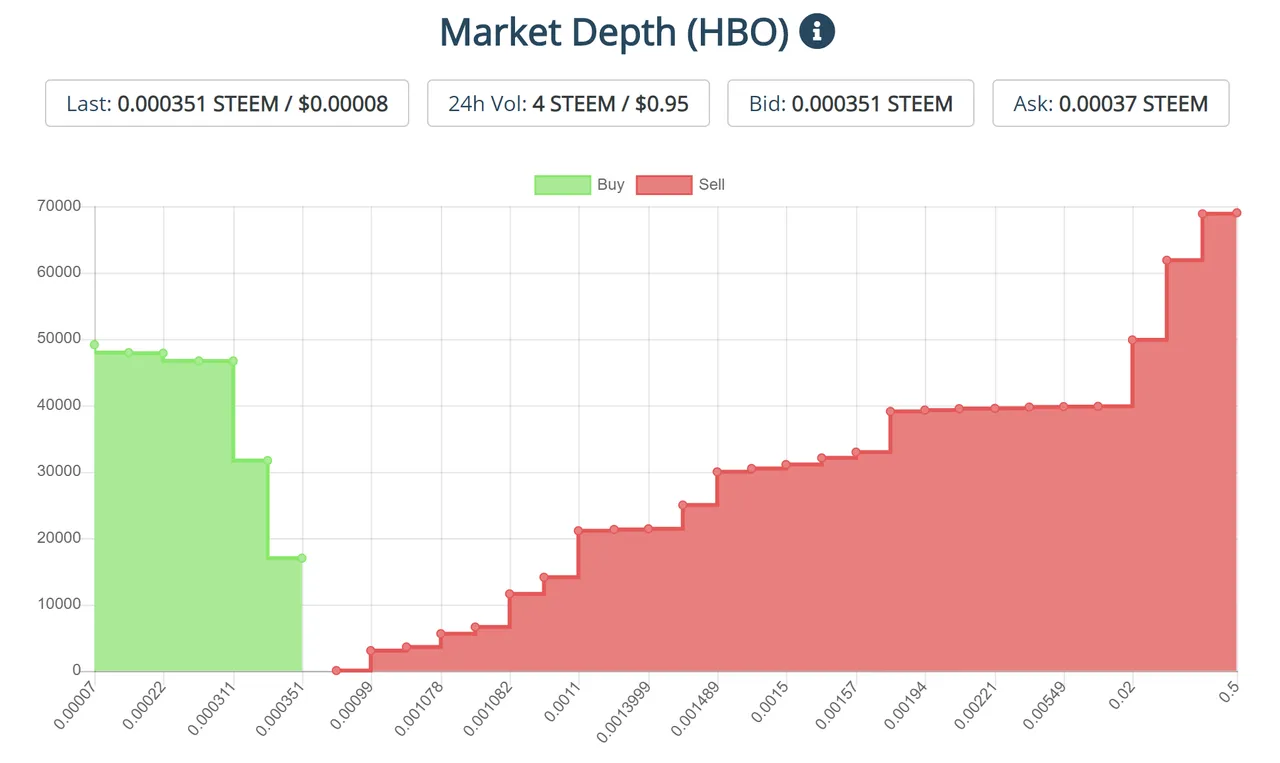Click the 0.001489 x-axis label

pyautogui.click(x=694, y=707)
